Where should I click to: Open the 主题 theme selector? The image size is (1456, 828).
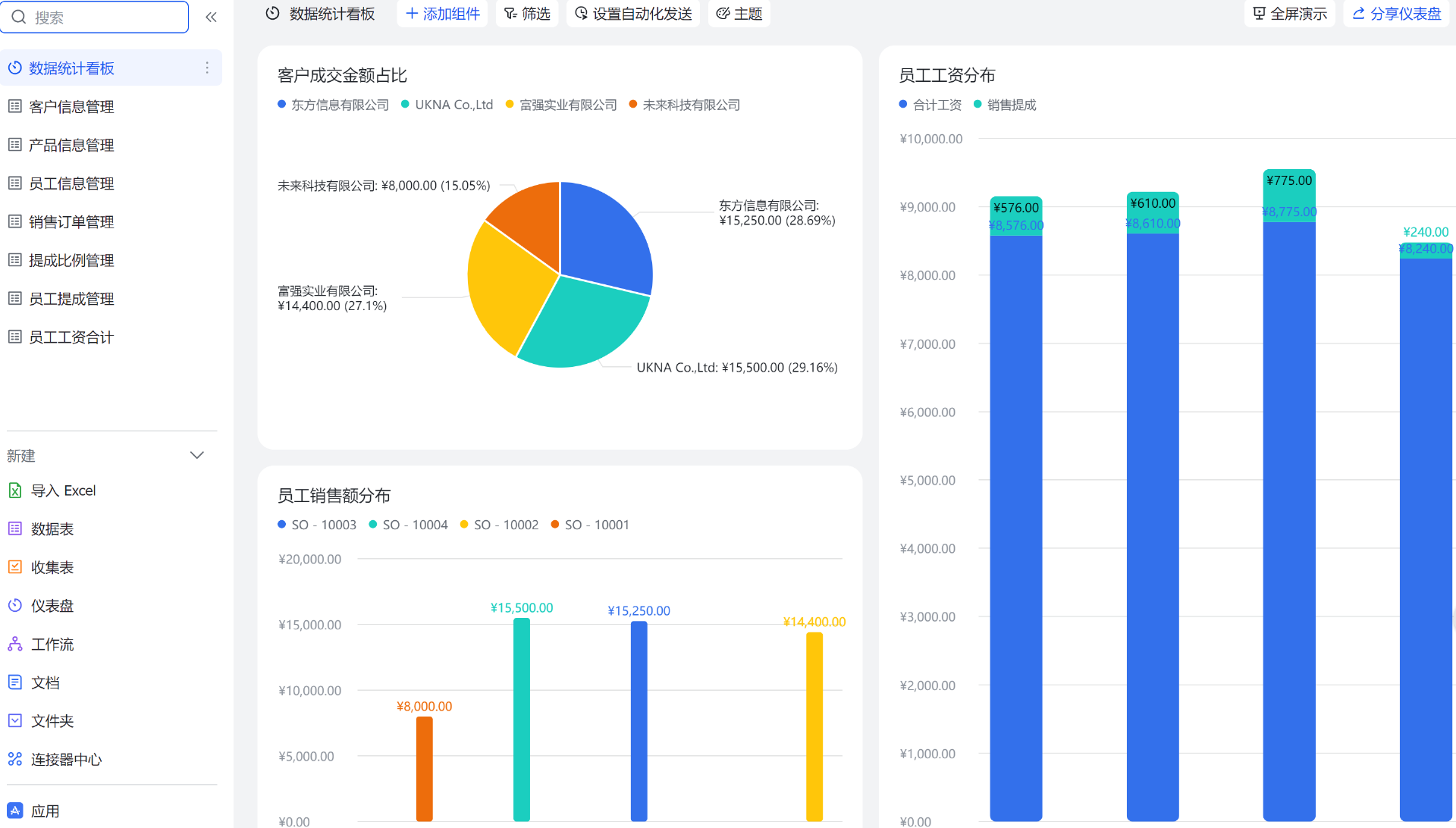point(739,14)
